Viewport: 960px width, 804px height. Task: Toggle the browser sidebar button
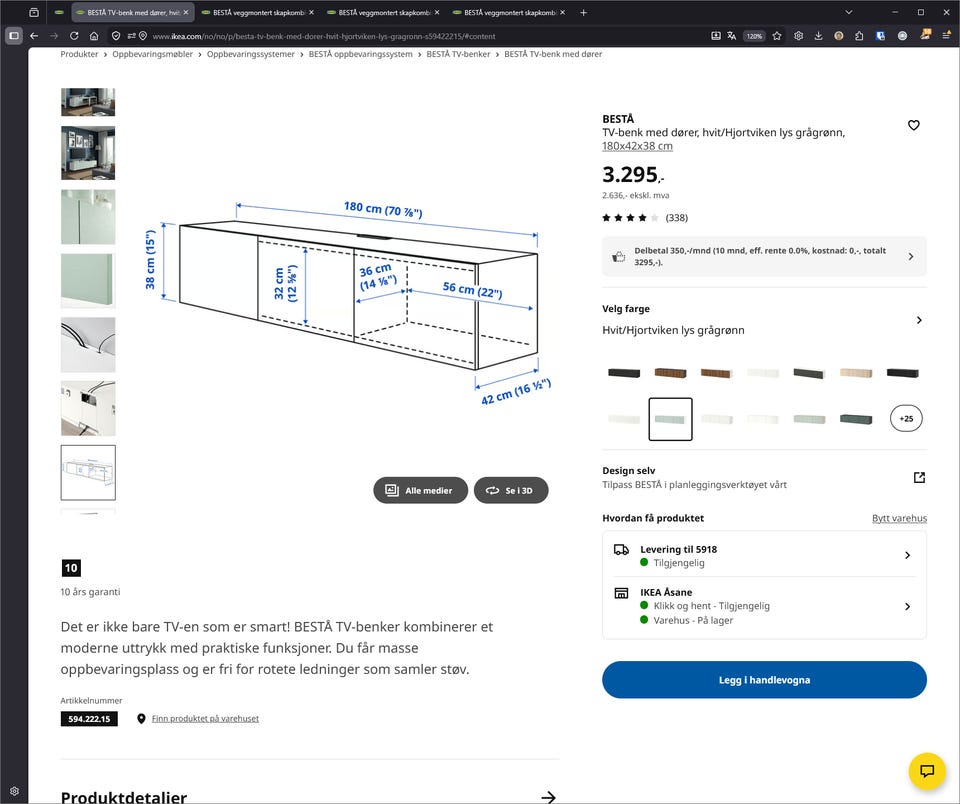13,36
